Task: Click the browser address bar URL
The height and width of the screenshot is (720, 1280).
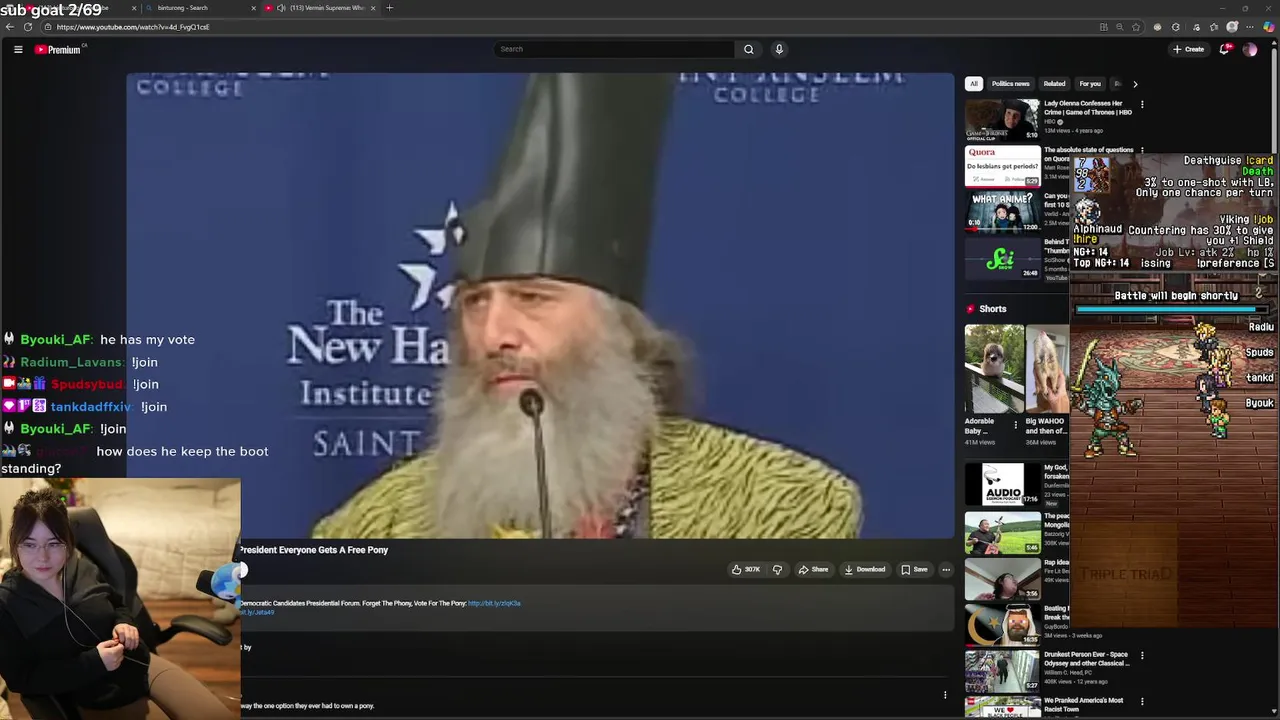Action: [x=133, y=27]
